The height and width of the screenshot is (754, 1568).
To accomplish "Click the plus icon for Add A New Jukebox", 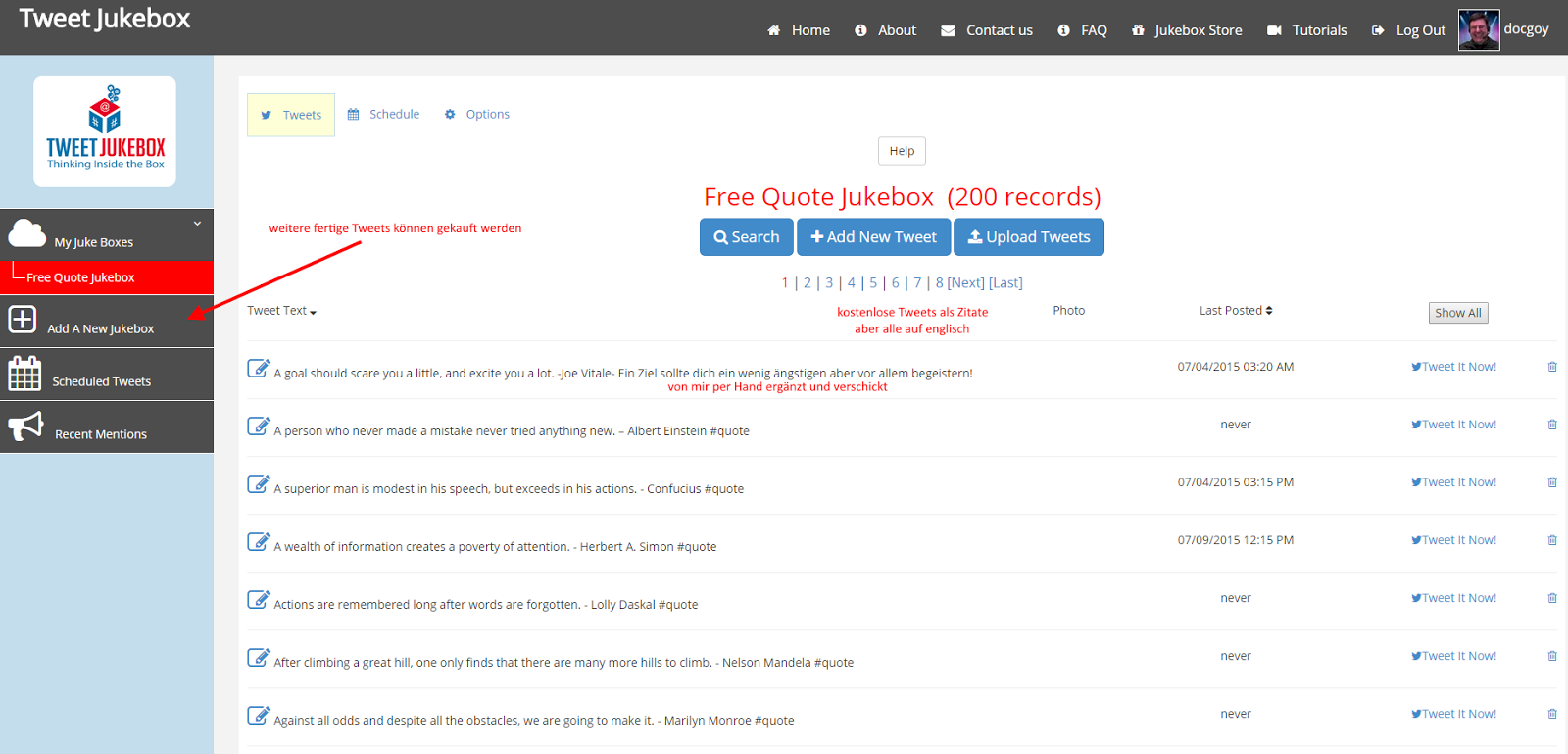I will [x=23, y=320].
